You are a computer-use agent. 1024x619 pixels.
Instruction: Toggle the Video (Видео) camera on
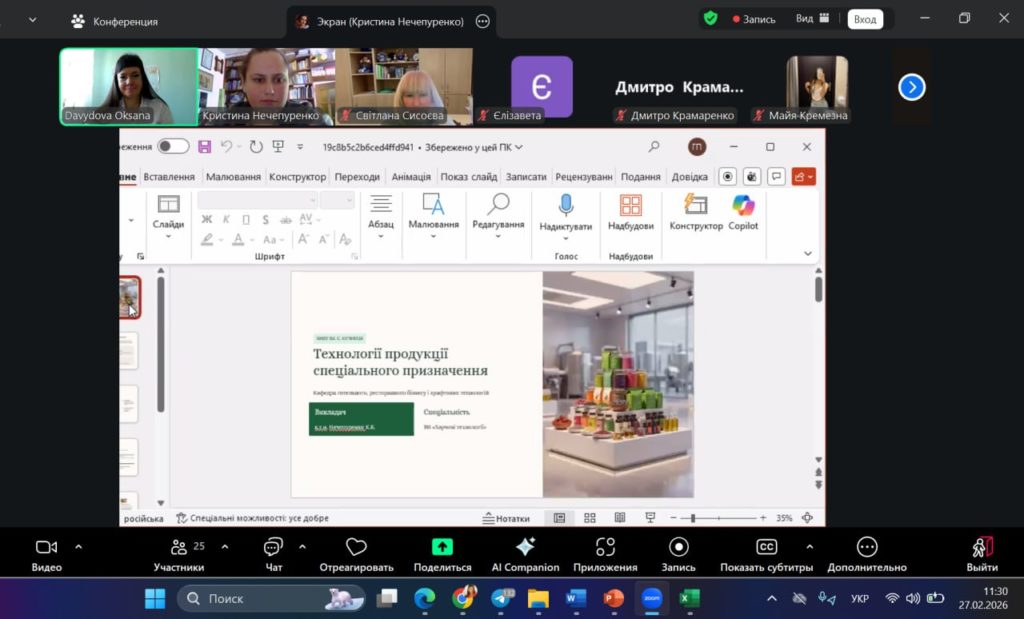pyautogui.click(x=46, y=547)
